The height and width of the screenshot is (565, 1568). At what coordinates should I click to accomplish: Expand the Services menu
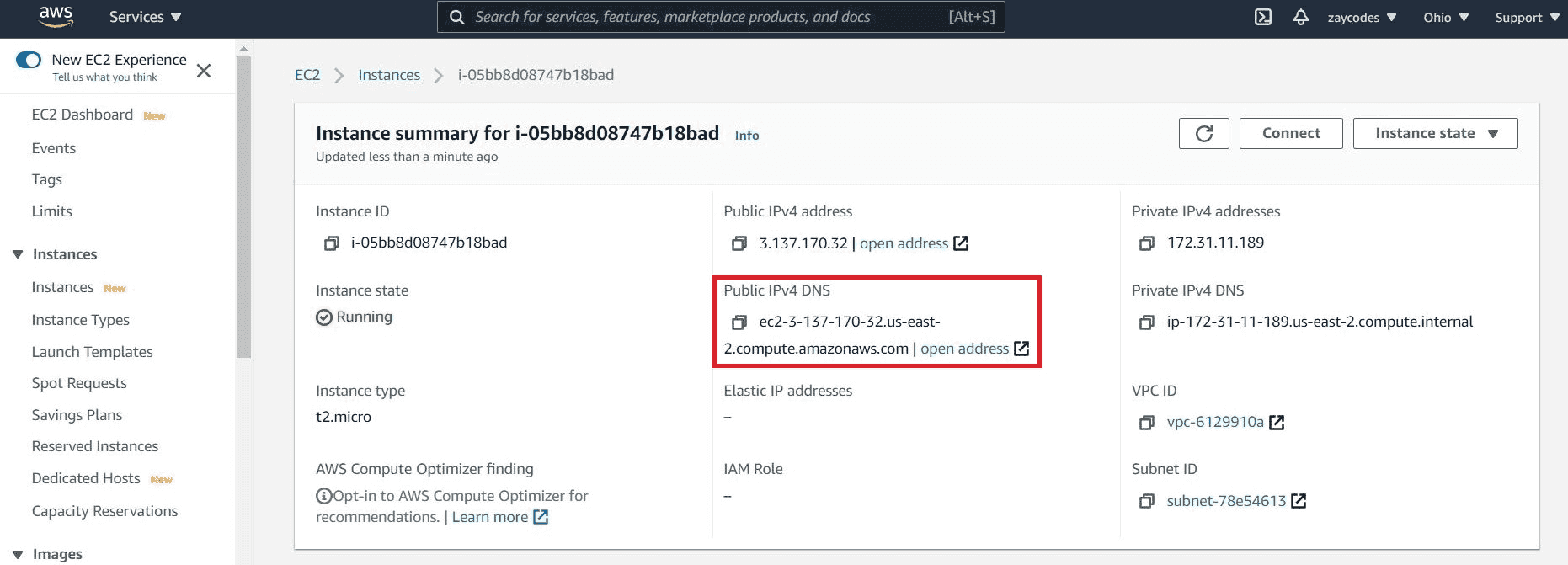pos(145,17)
